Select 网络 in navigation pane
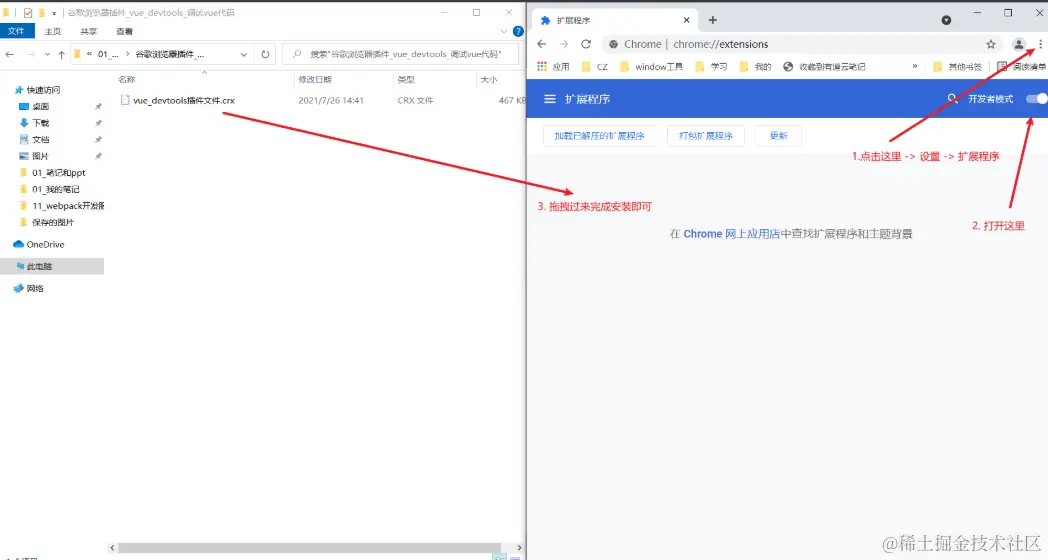This screenshot has height=560, width=1048. [29, 289]
